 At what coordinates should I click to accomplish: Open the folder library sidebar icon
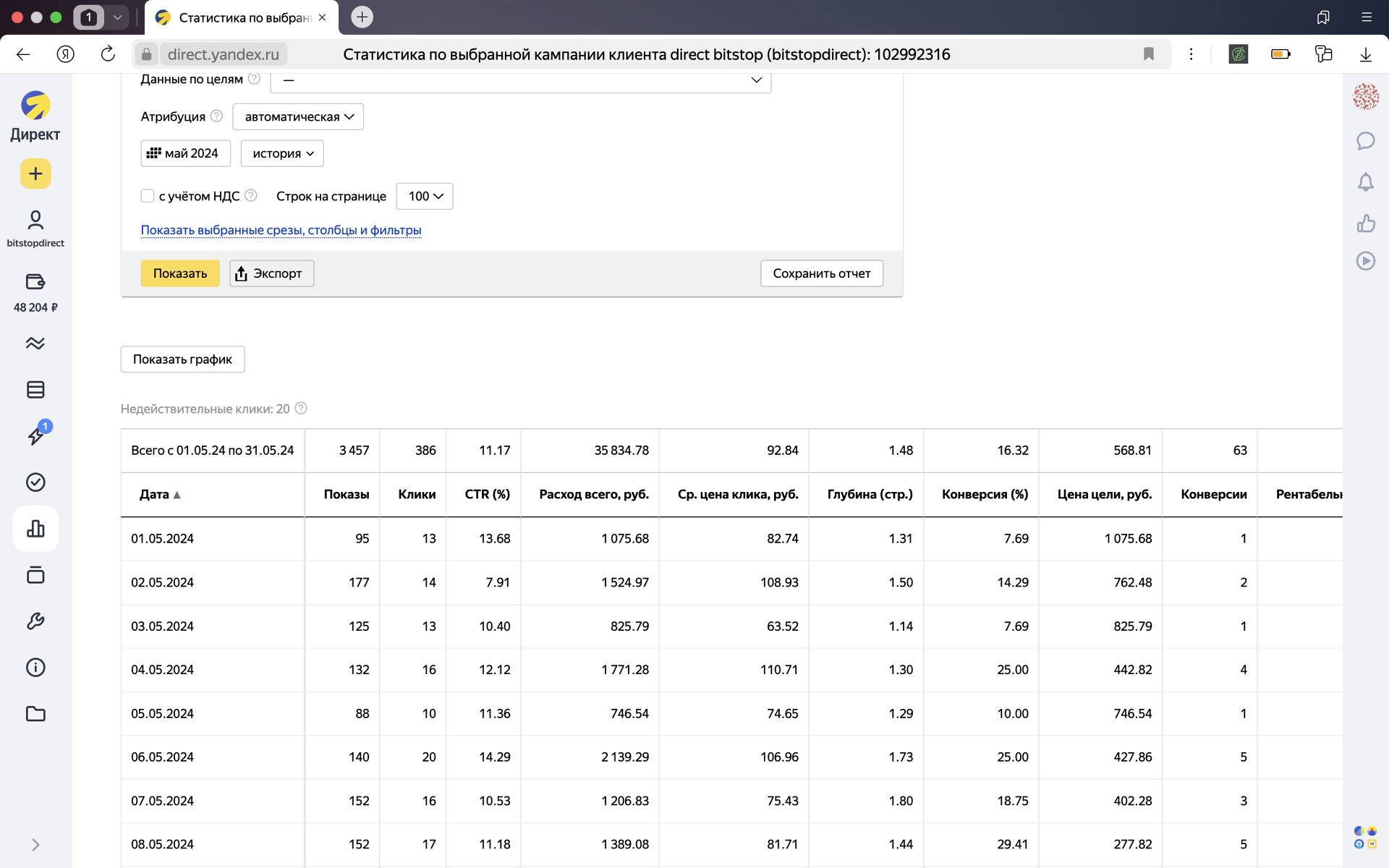click(35, 714)
